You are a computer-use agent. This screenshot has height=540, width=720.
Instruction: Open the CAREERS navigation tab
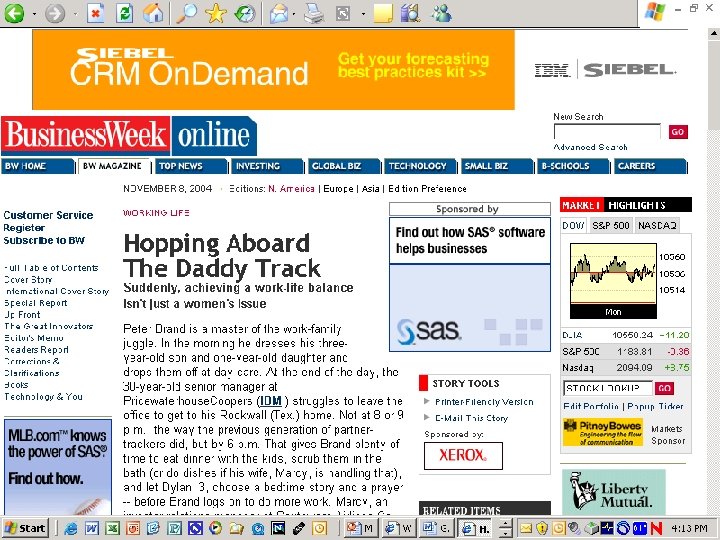click(650, 166)
